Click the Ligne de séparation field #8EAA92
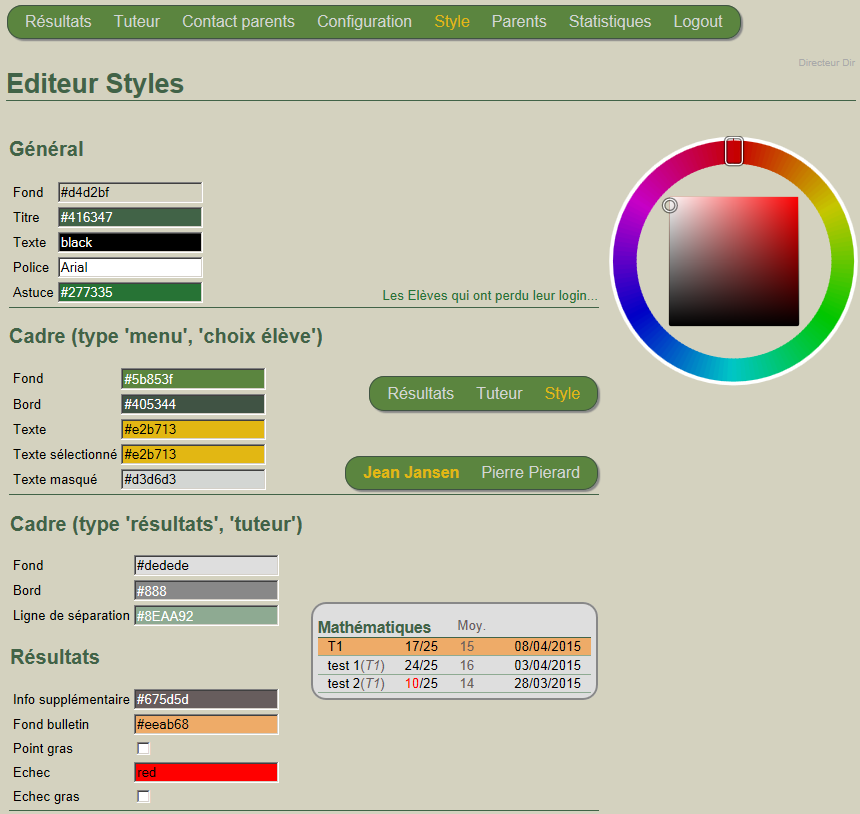The height and width of the screenshot is (814, 860). (206, 615)
